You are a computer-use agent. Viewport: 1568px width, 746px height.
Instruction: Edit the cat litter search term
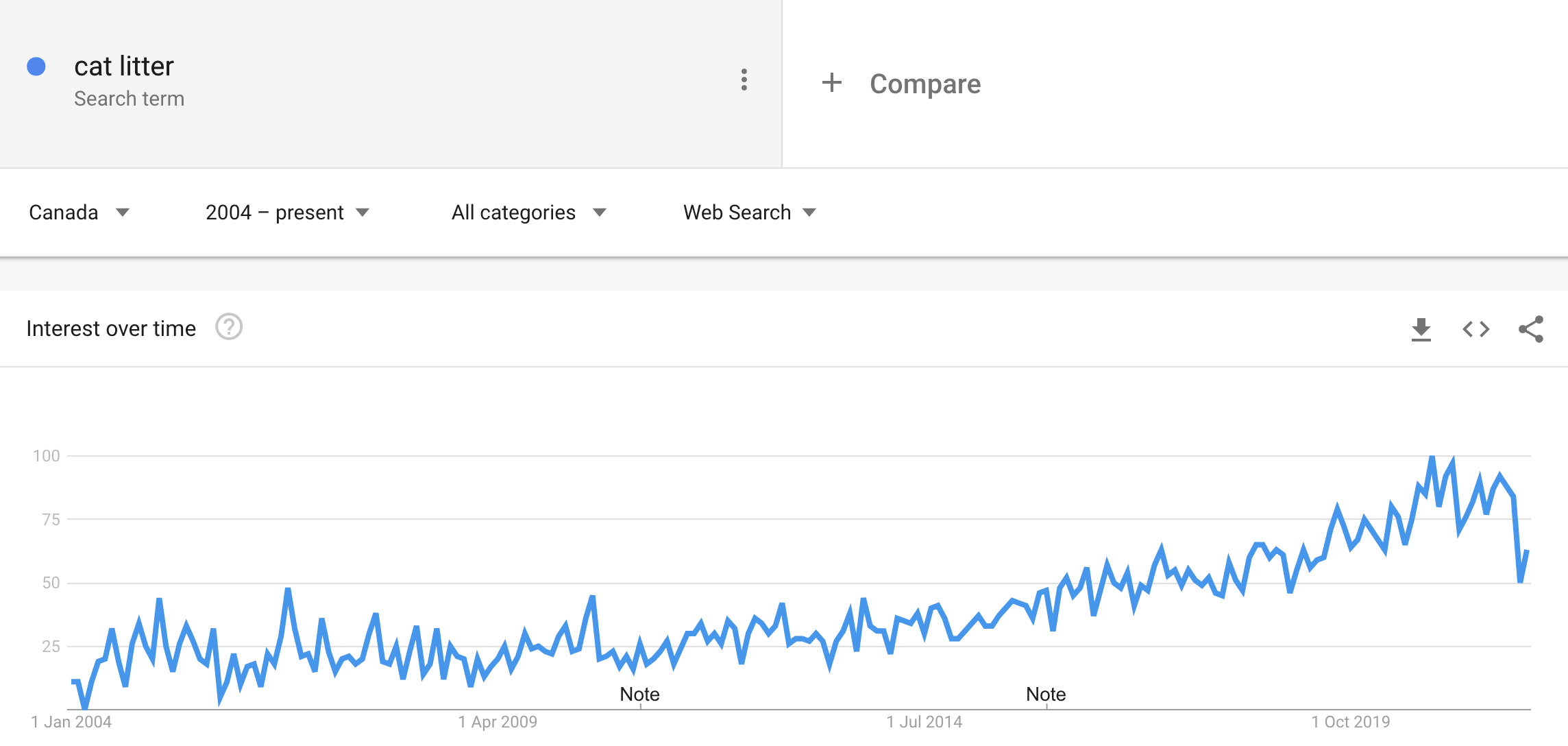[124, 67]
